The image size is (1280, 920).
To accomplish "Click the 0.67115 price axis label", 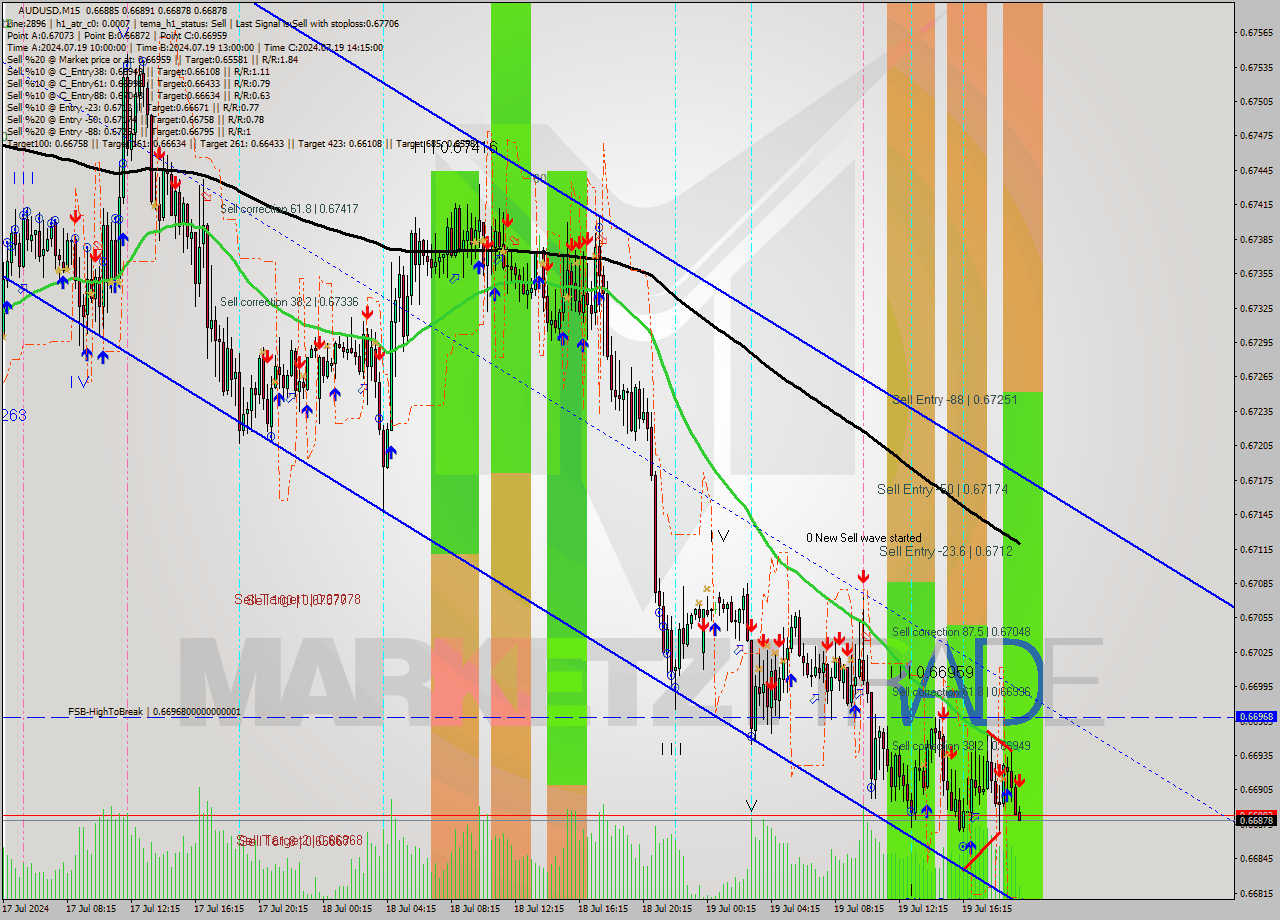I will 1256,549.
